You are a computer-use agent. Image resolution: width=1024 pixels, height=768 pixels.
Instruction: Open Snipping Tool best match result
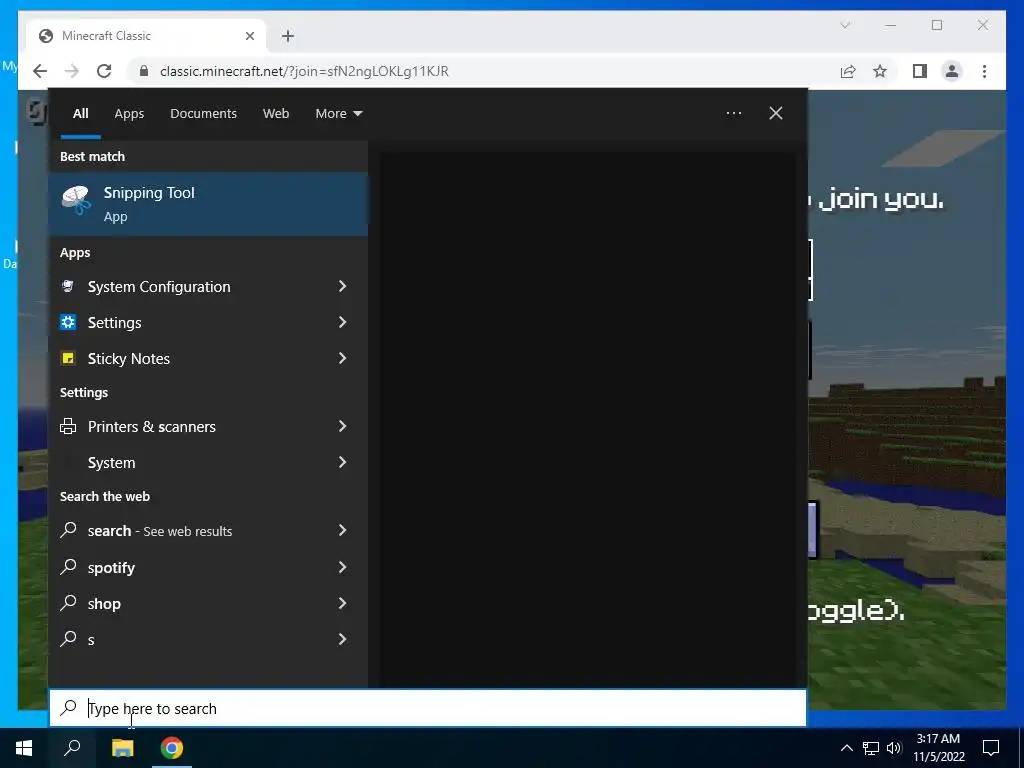click(208, 204)
